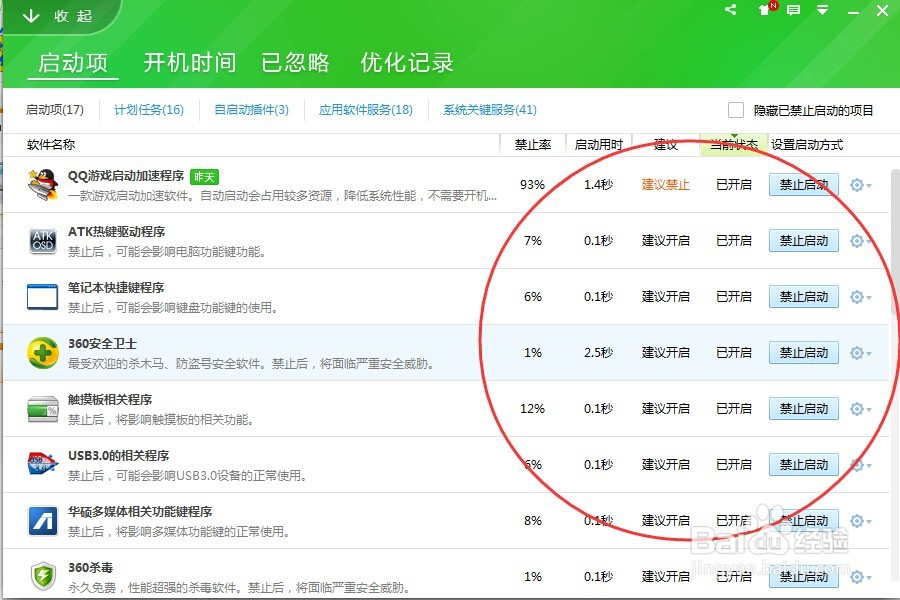Screen dimensions: 900x600
Task: Disable startup for 360杀毒
Action: pos(804,576)
